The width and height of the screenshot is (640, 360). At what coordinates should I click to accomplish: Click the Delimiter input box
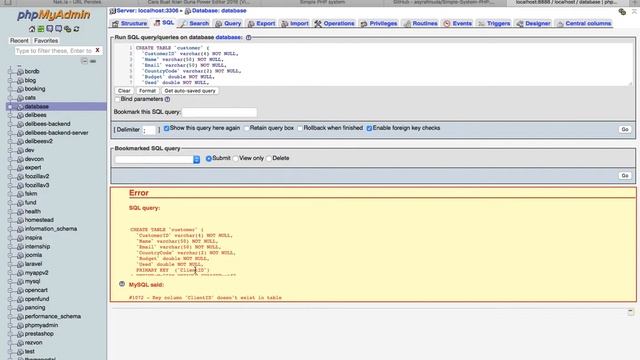[149, 130]
